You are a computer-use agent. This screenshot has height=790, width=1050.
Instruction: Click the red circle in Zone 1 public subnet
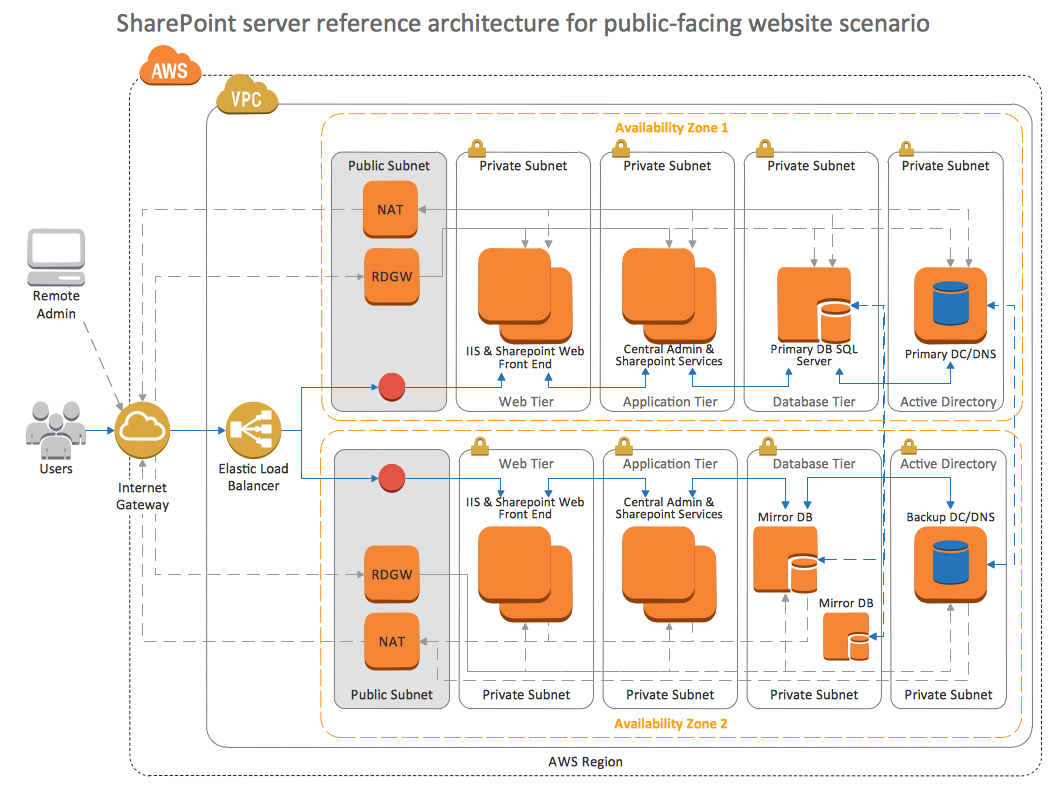pyautogui.click(x=392, y=387)
